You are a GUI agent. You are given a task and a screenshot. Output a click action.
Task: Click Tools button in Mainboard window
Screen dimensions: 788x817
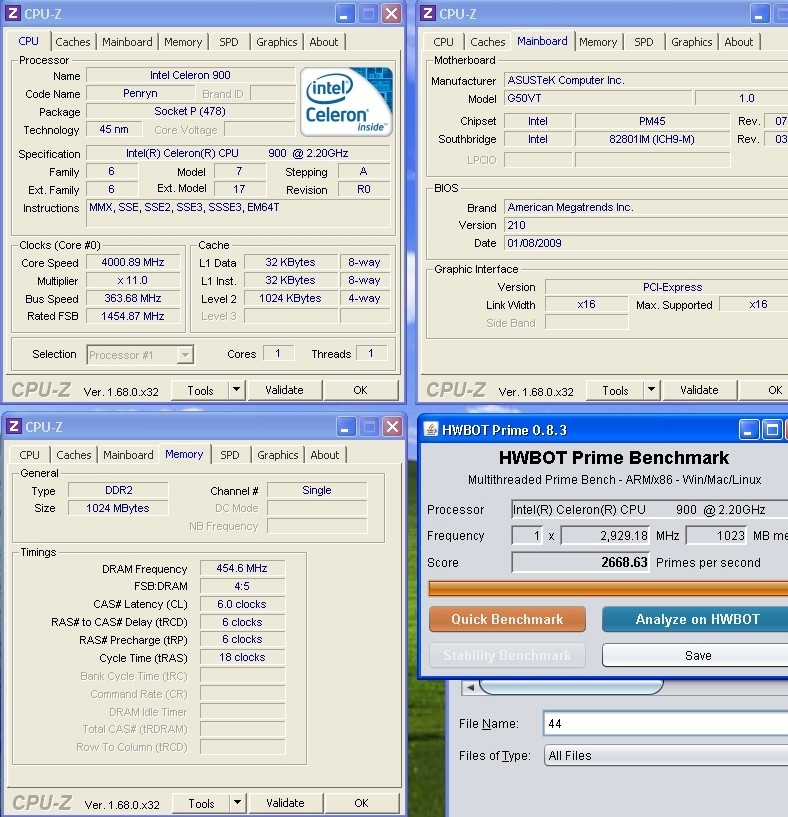[x=615, y=390]
